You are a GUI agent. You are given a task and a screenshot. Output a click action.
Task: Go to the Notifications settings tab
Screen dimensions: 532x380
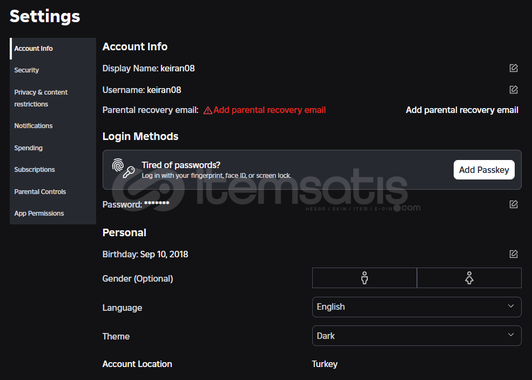tap(53, 126)
